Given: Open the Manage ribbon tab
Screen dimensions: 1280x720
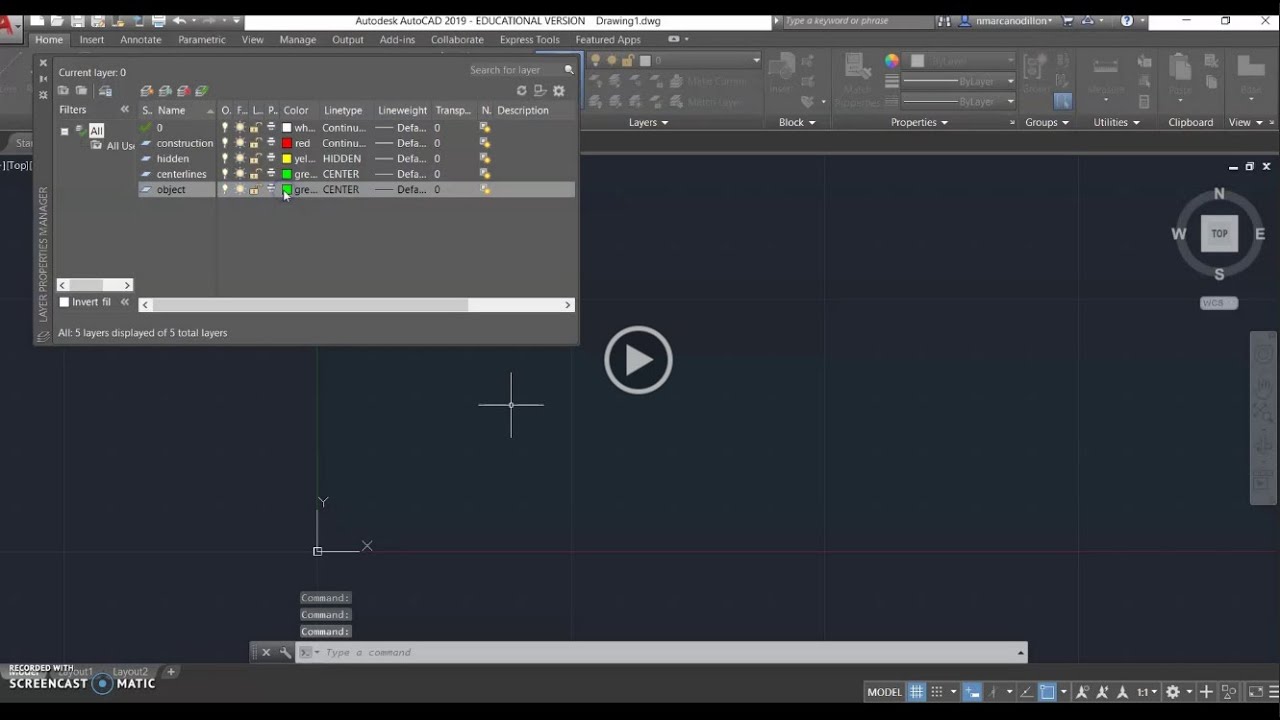Looking at the screenshot, I should pos(298,40).
